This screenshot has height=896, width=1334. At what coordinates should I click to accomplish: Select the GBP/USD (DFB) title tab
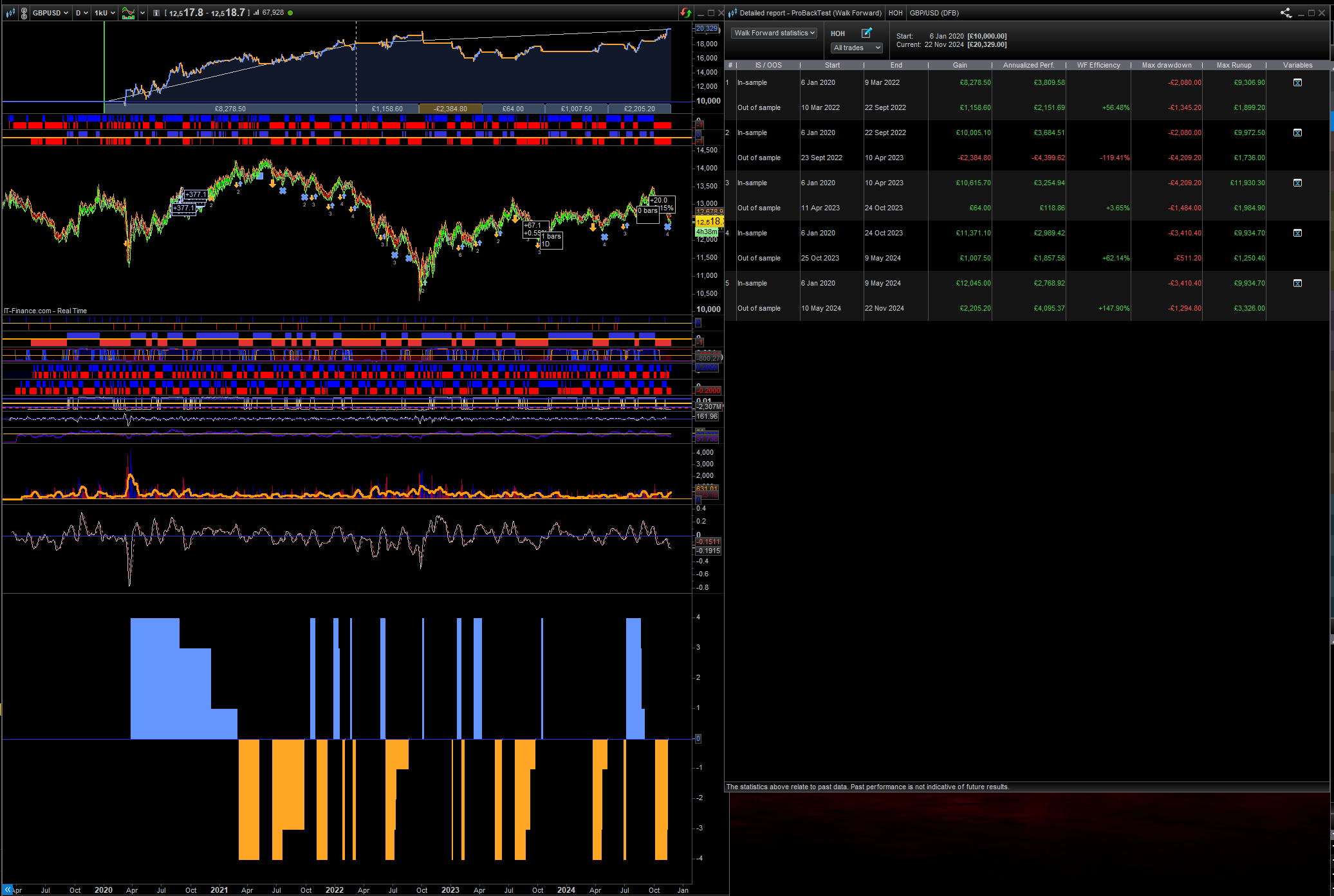(934, 13)
